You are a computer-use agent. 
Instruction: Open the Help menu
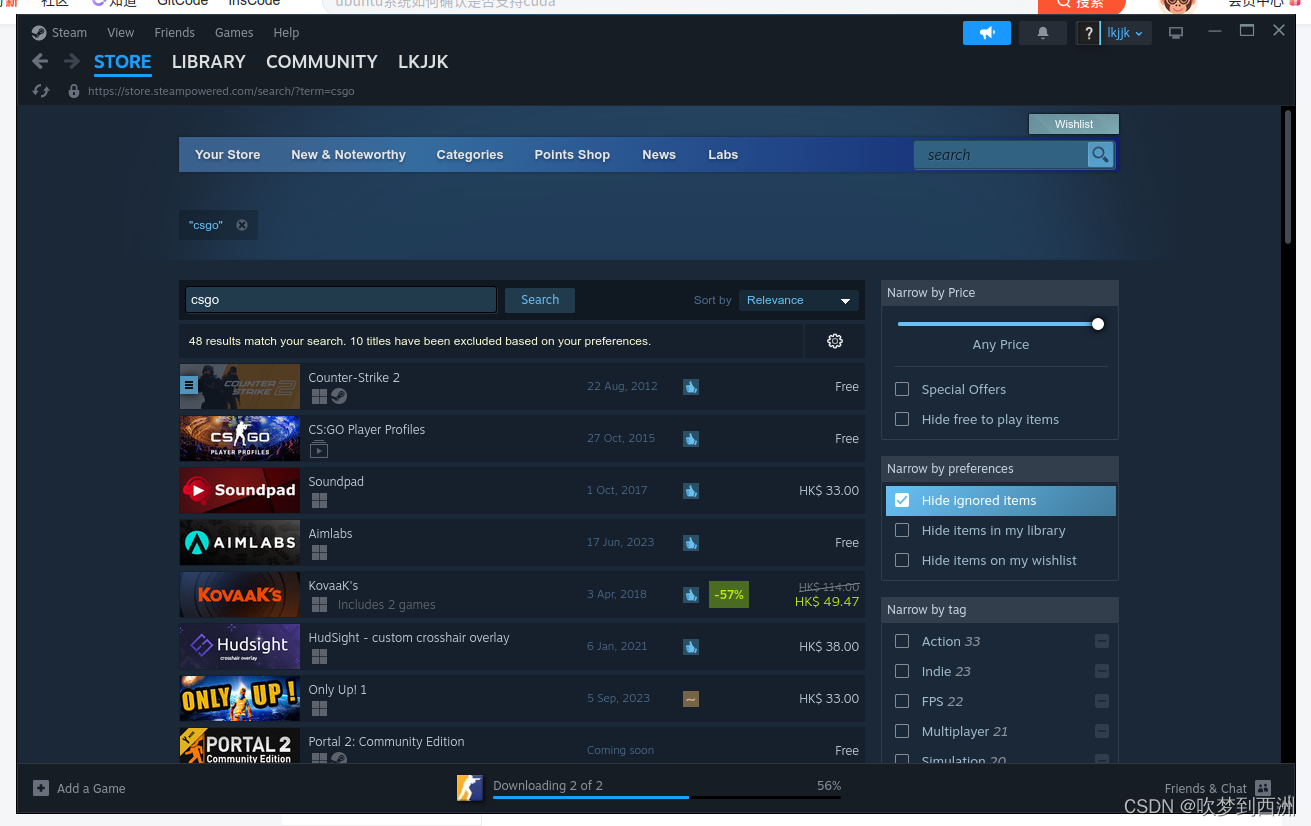(x=286, y=33)
